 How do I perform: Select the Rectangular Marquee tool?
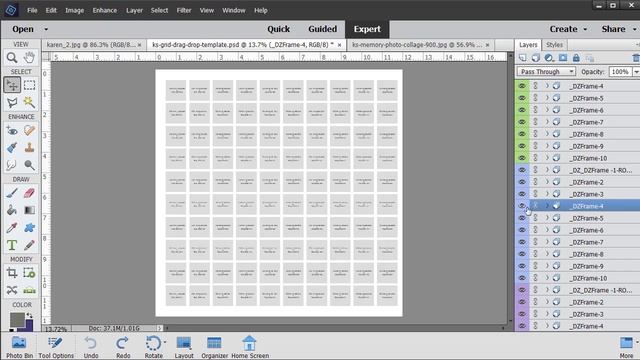coord(29,85)
